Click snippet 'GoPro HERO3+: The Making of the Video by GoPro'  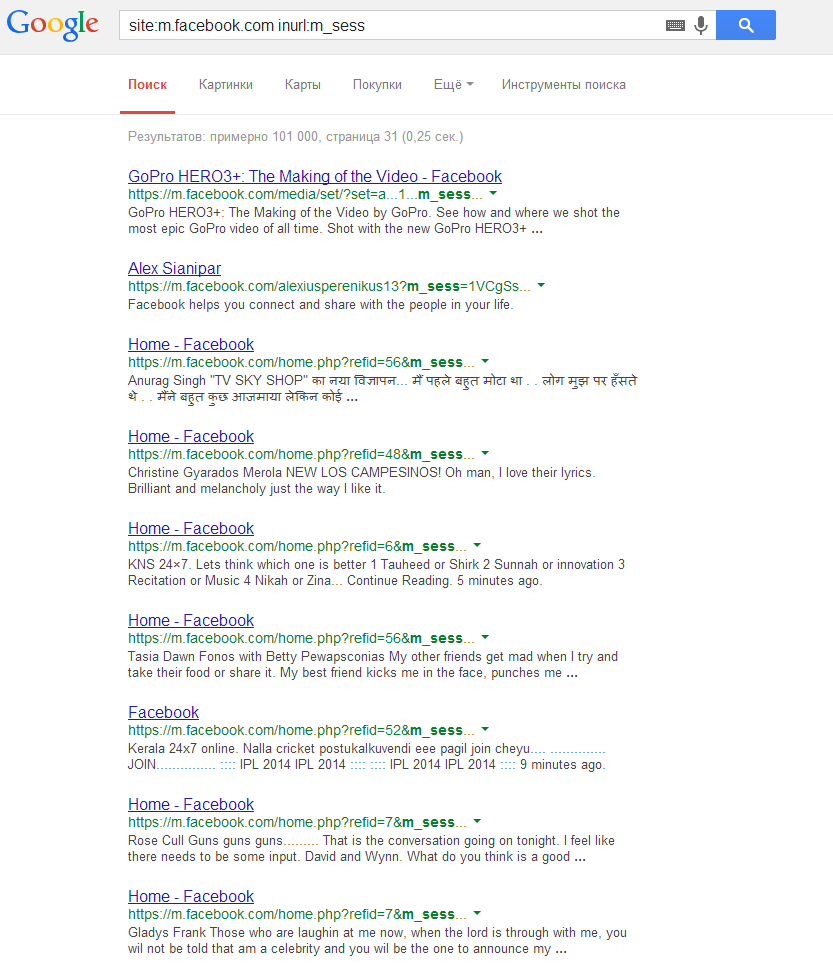pyautogui.click(x=278, y=212)
